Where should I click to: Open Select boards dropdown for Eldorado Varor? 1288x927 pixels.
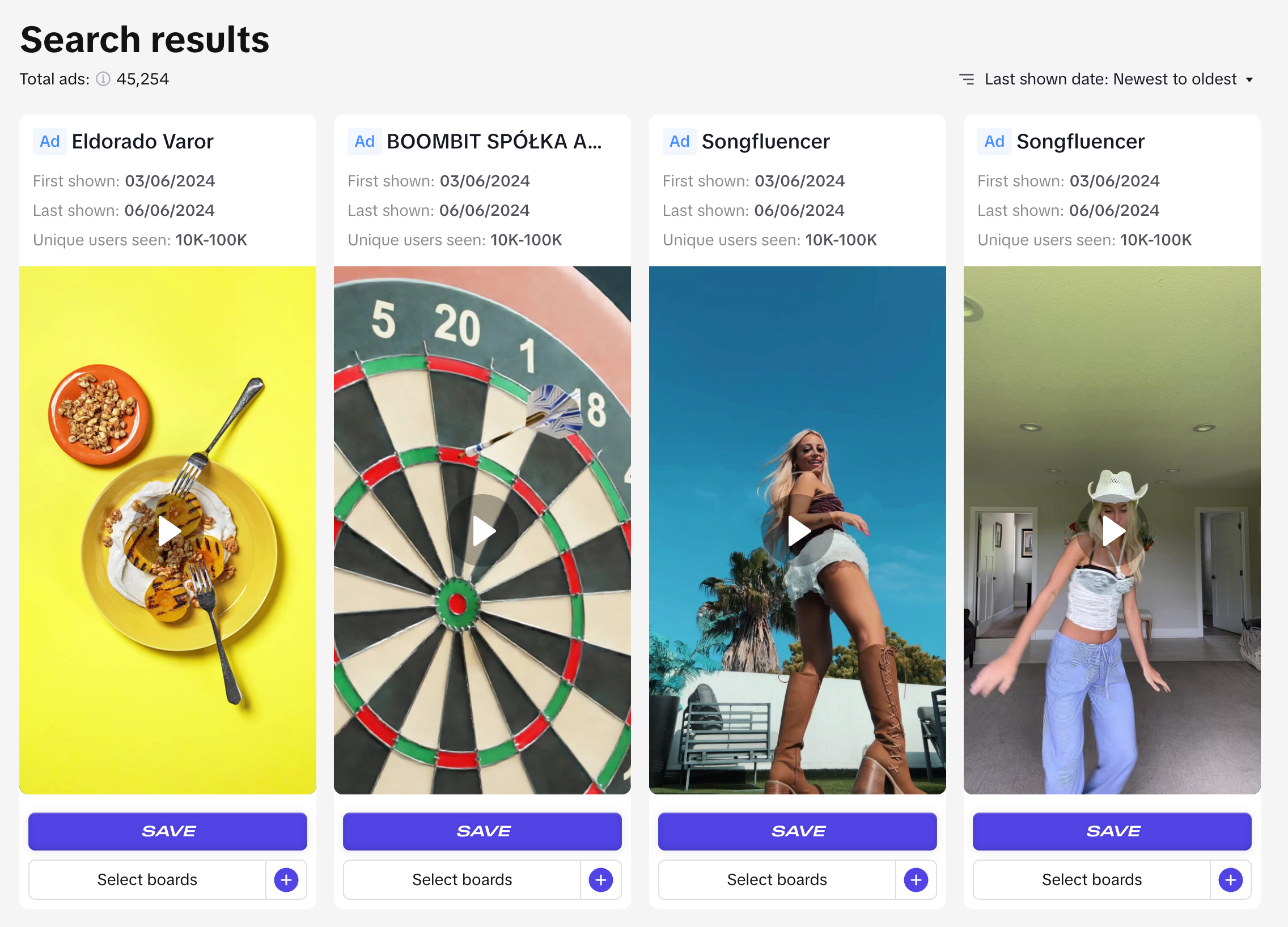tap(147, 879)
